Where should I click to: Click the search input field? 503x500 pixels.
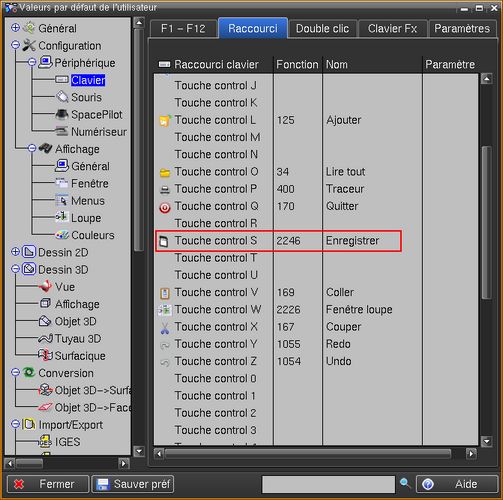point(328,484)
